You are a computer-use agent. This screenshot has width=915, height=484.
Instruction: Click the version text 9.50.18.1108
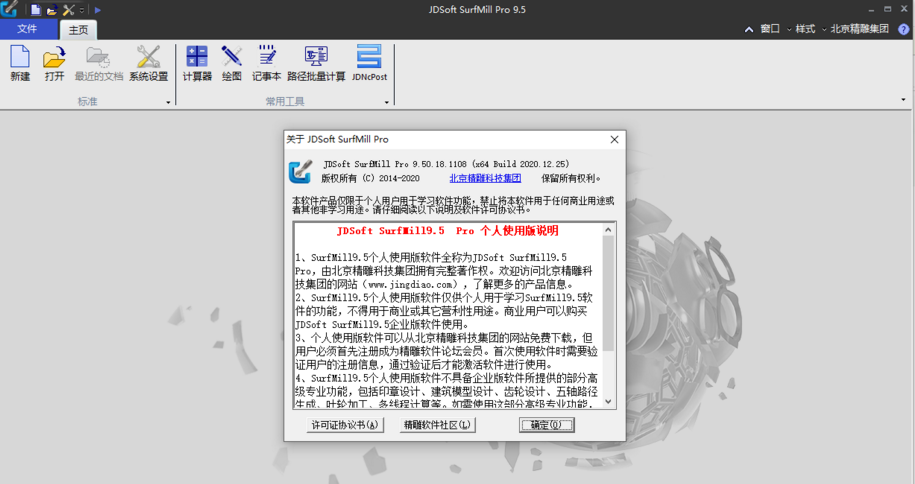tap(439, 164)
